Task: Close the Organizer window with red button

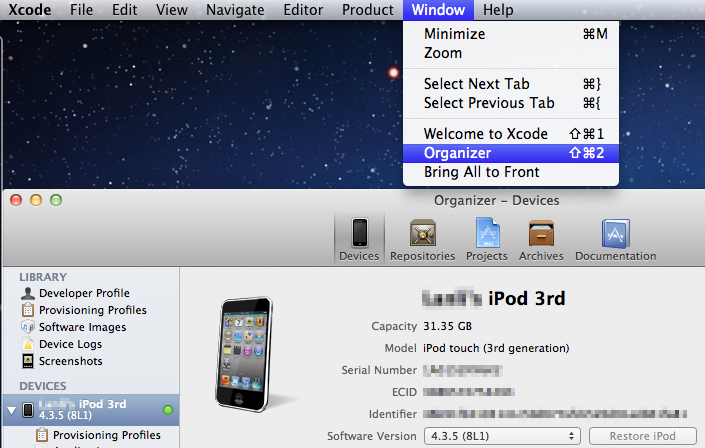Action: (16, 200)
